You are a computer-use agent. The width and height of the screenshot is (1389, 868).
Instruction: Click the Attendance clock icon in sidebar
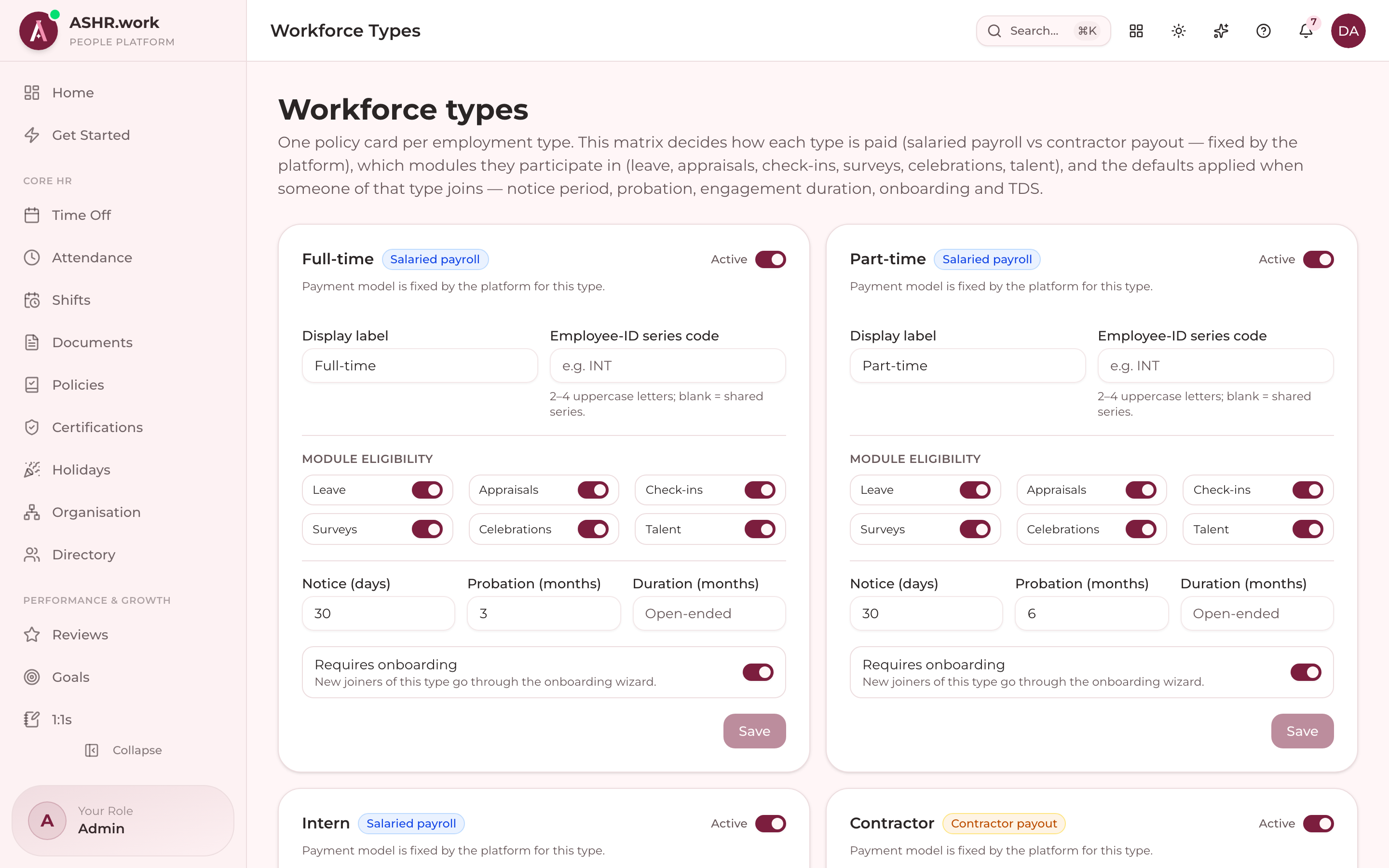32,258
